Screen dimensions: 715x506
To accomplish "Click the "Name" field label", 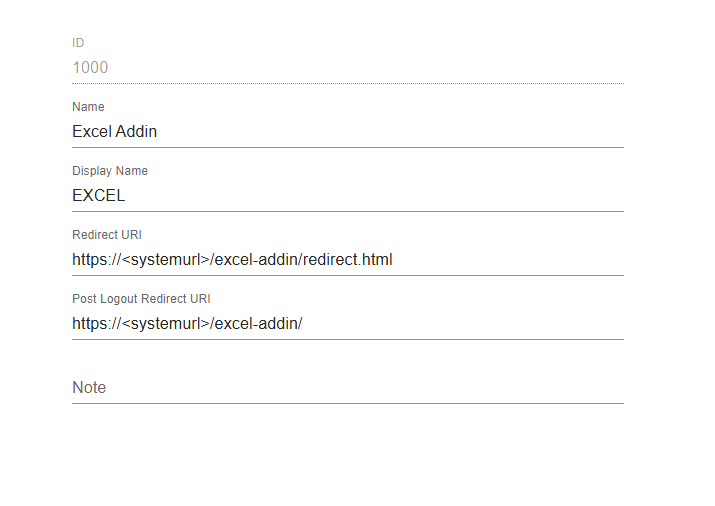I will [x=88, y=107].
